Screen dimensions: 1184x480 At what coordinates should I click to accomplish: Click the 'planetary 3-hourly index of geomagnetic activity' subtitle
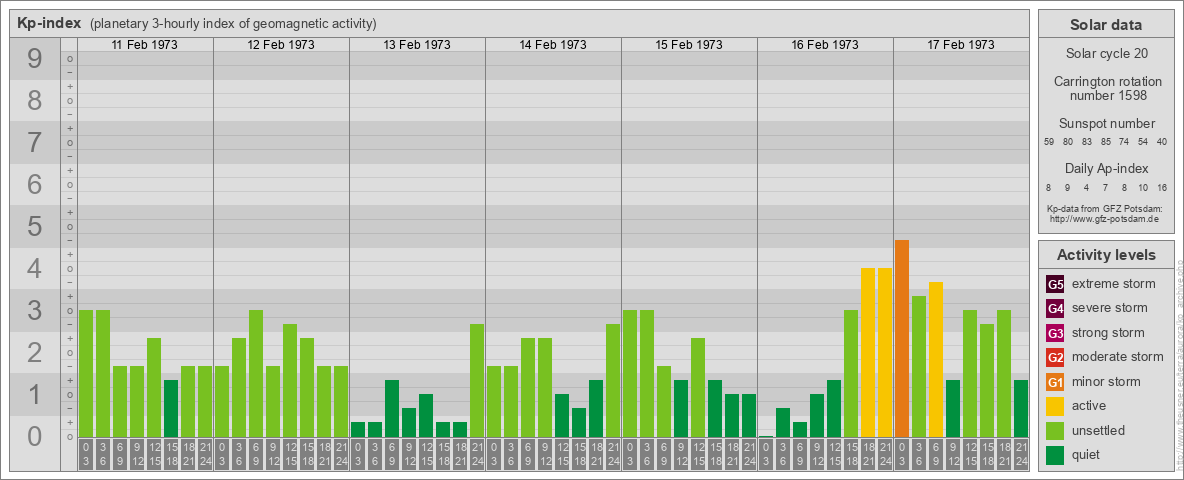pyautogui.click(x=233, y=23)
